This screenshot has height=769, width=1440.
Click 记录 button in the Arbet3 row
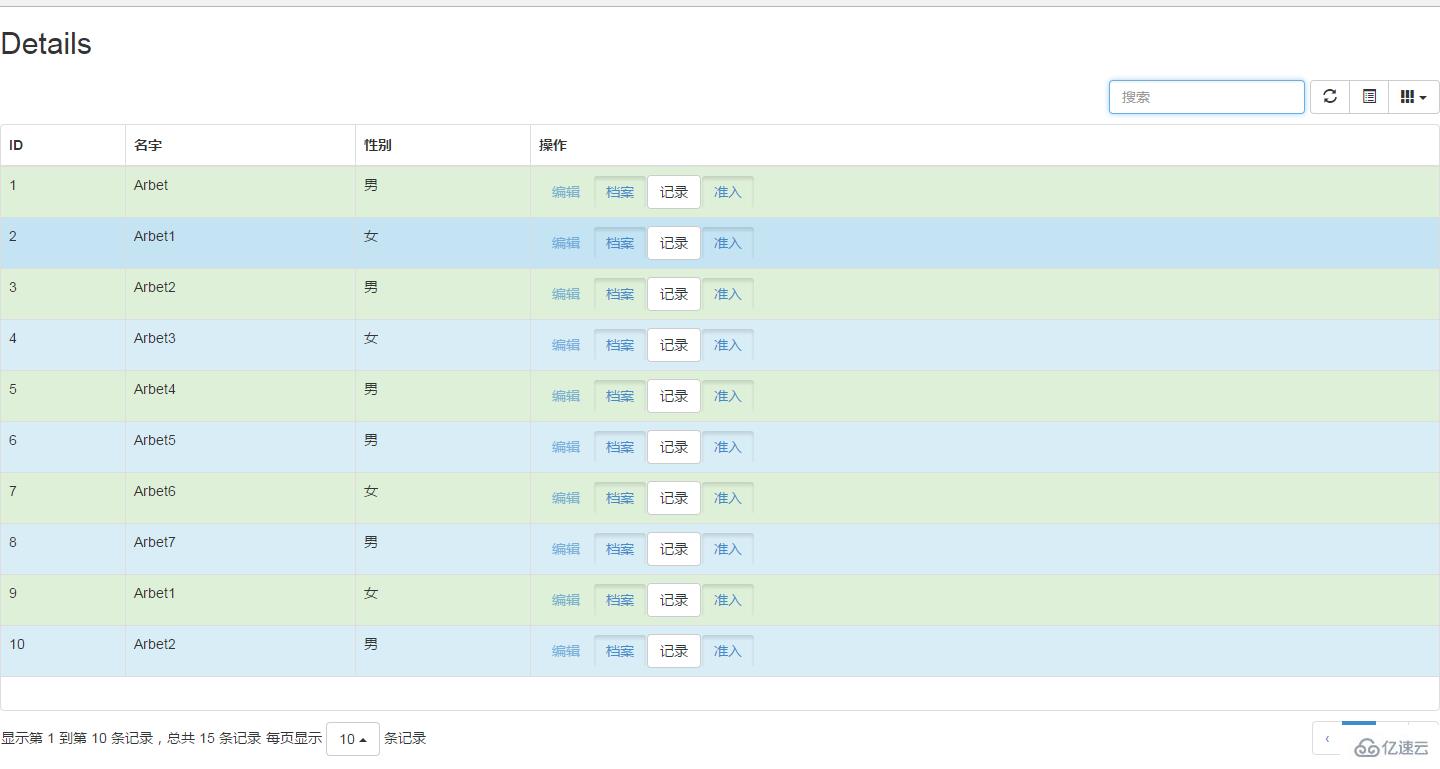pos(674,345)
